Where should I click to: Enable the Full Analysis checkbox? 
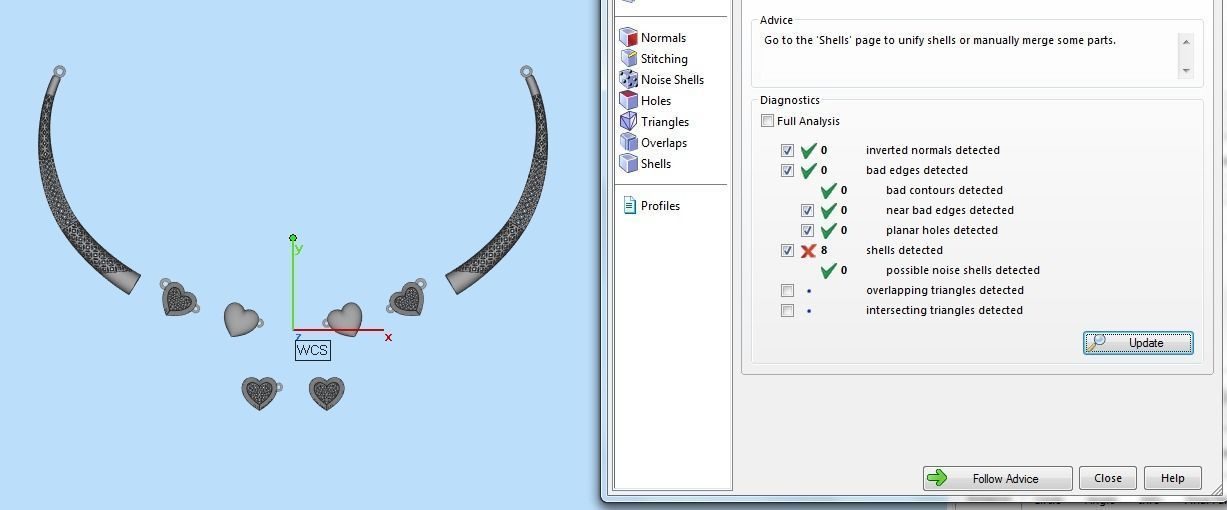767,121
